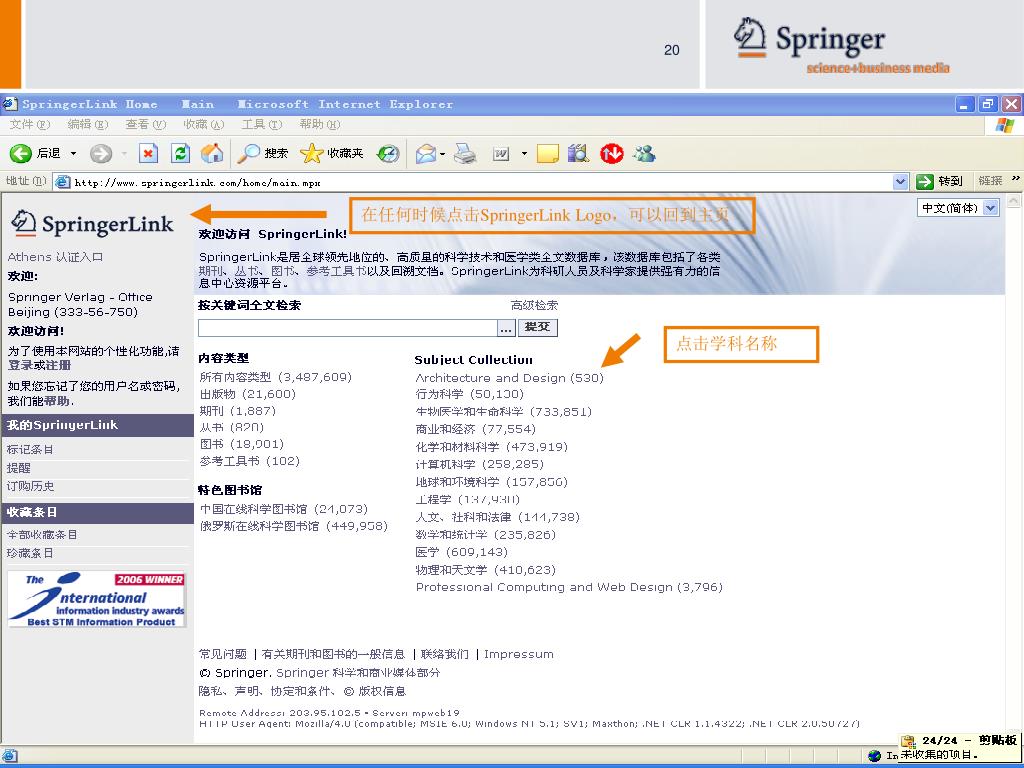Viewport: 1024px width, 768px height.
Task: Open the 帮助(H) menu
Action: [320, 124]
